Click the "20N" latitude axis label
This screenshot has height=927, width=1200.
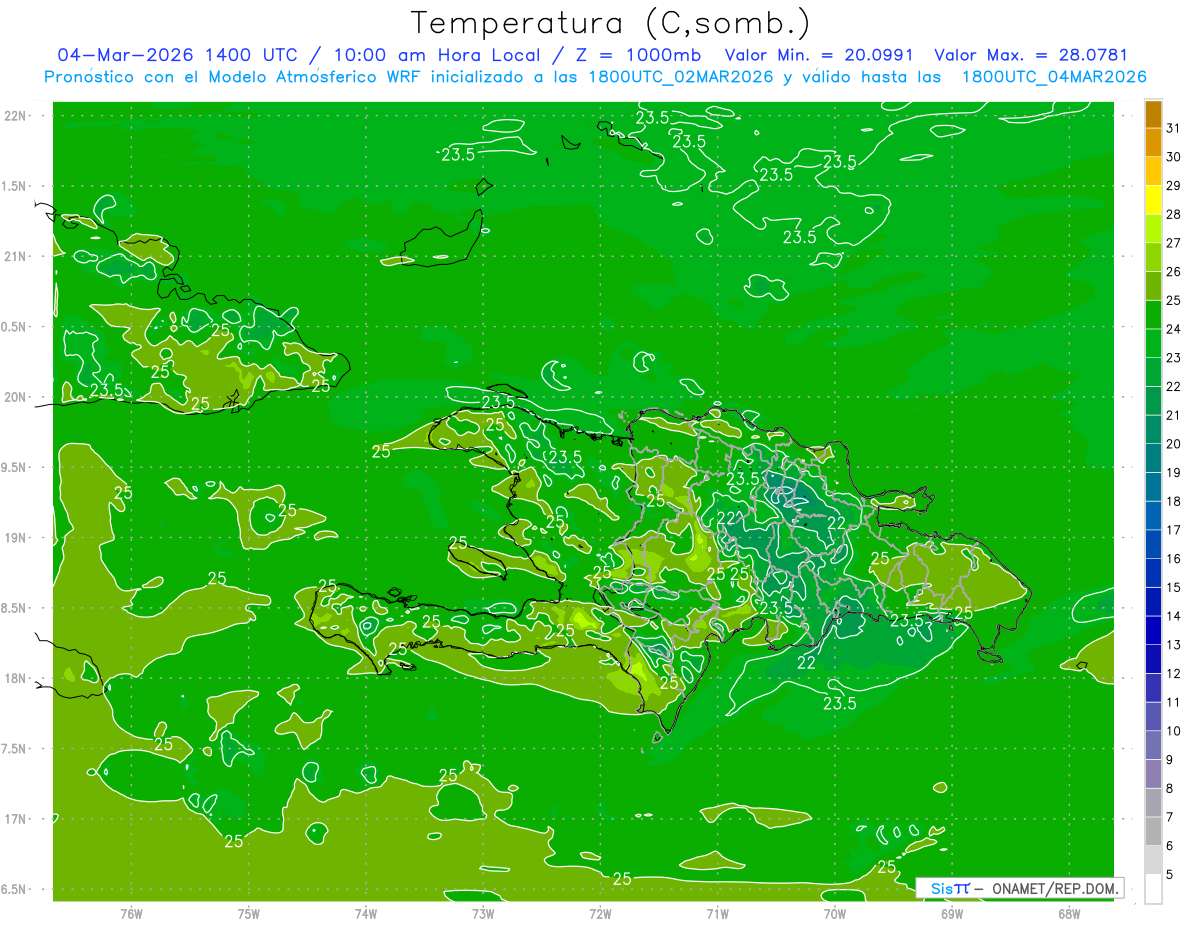(17, 397)
